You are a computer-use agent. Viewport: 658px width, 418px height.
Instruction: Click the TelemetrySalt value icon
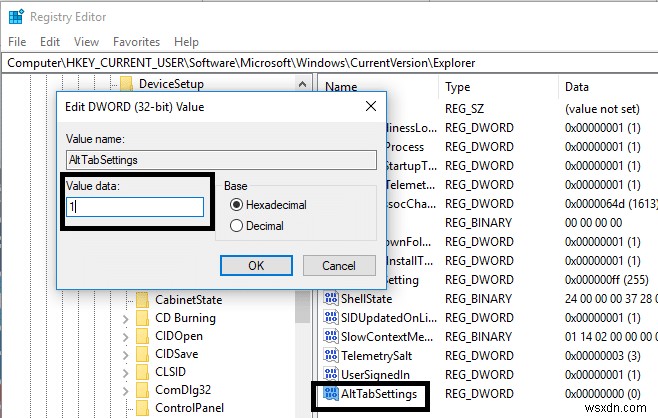331,355
